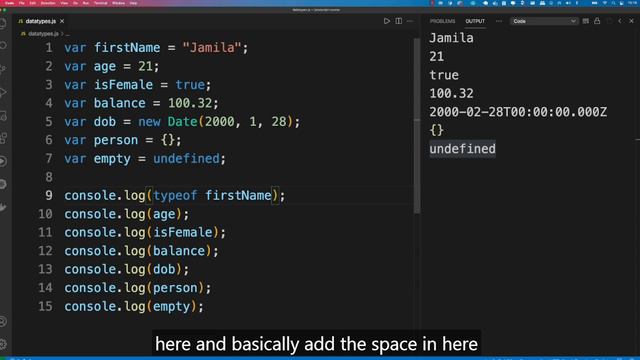Open the Wi-Fi menu bar icon
640x360 pixels.
pyautogui.click(x=604, y=3)
